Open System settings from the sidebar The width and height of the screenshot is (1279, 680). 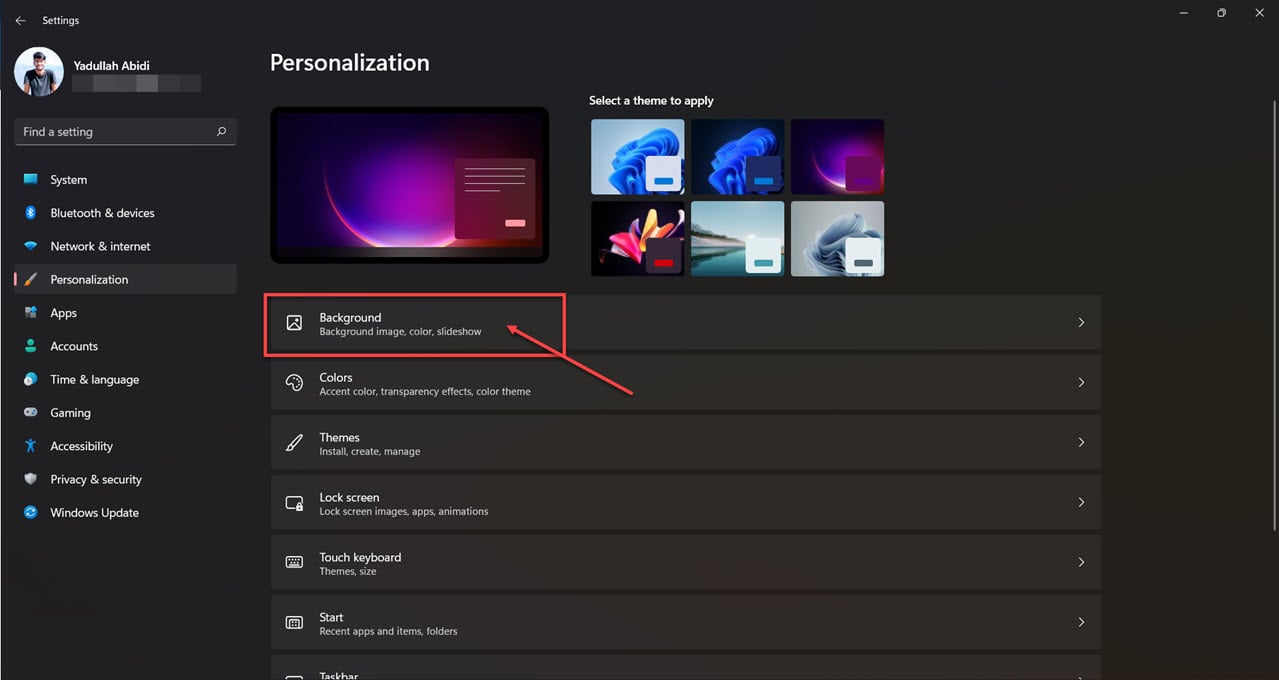[68, 179]
